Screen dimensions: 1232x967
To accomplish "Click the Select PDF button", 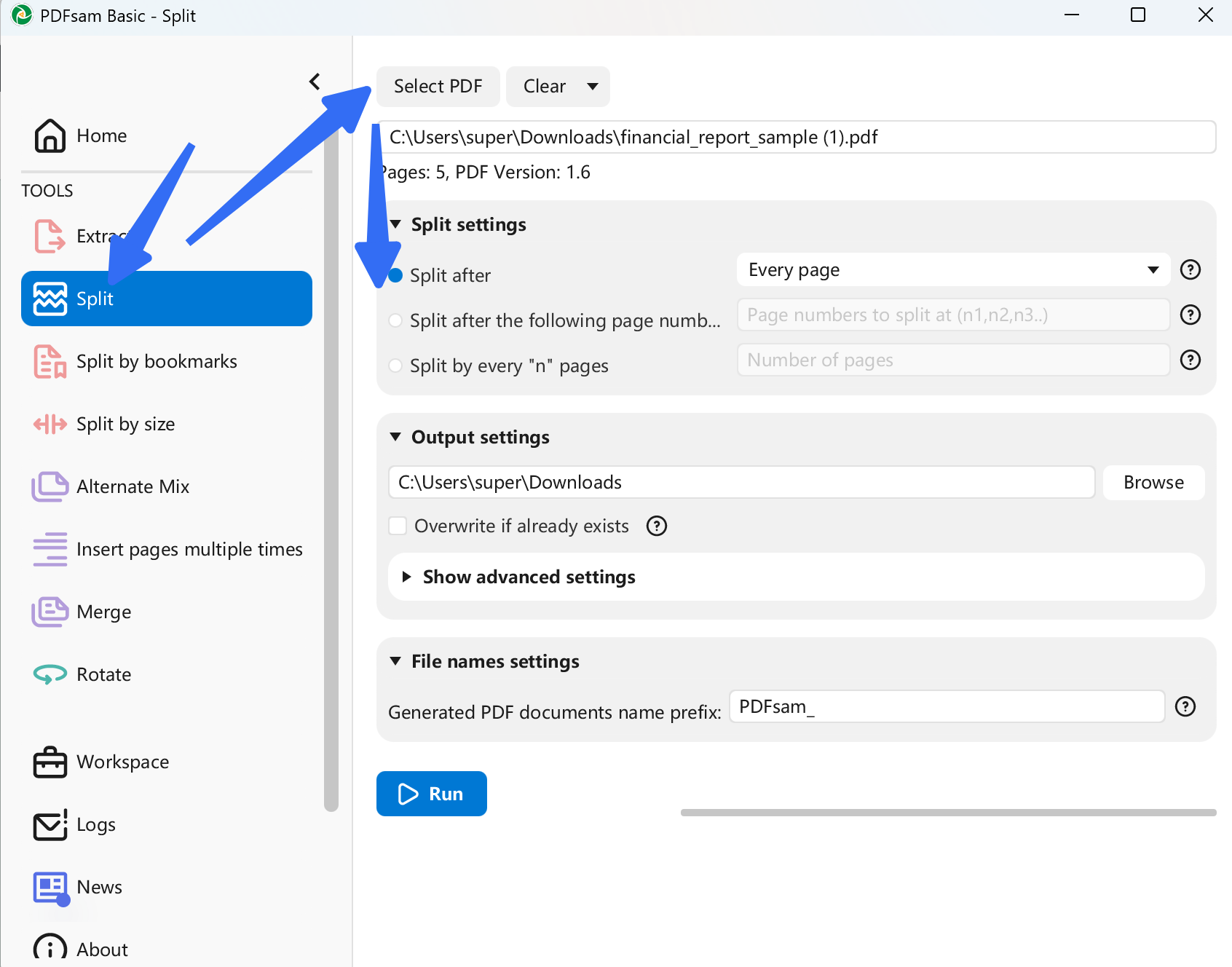I will pos(438,86).
